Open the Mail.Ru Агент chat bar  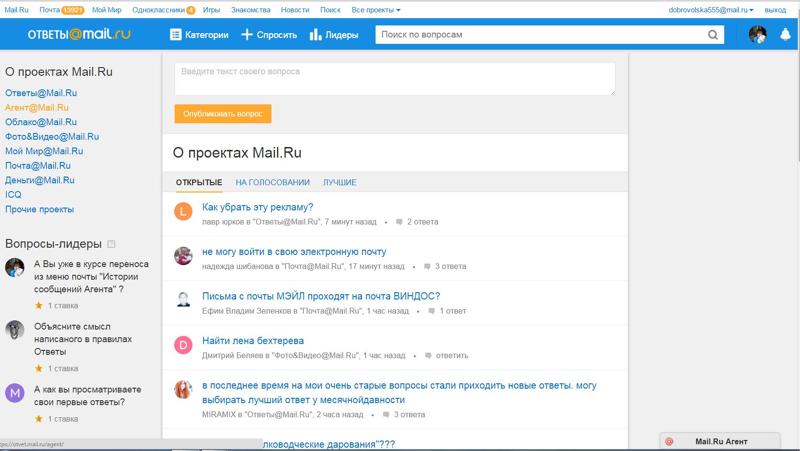tap(720, 442)
